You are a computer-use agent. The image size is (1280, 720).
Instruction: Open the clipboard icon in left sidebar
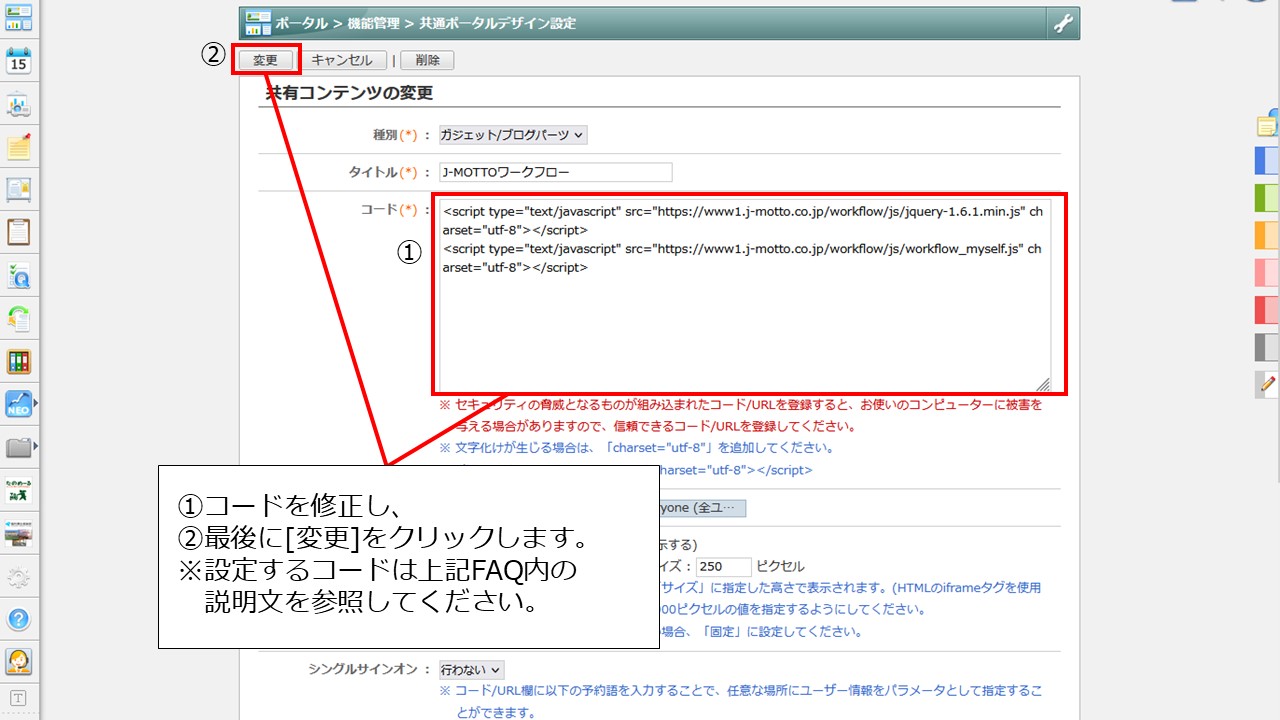[19, 232]
